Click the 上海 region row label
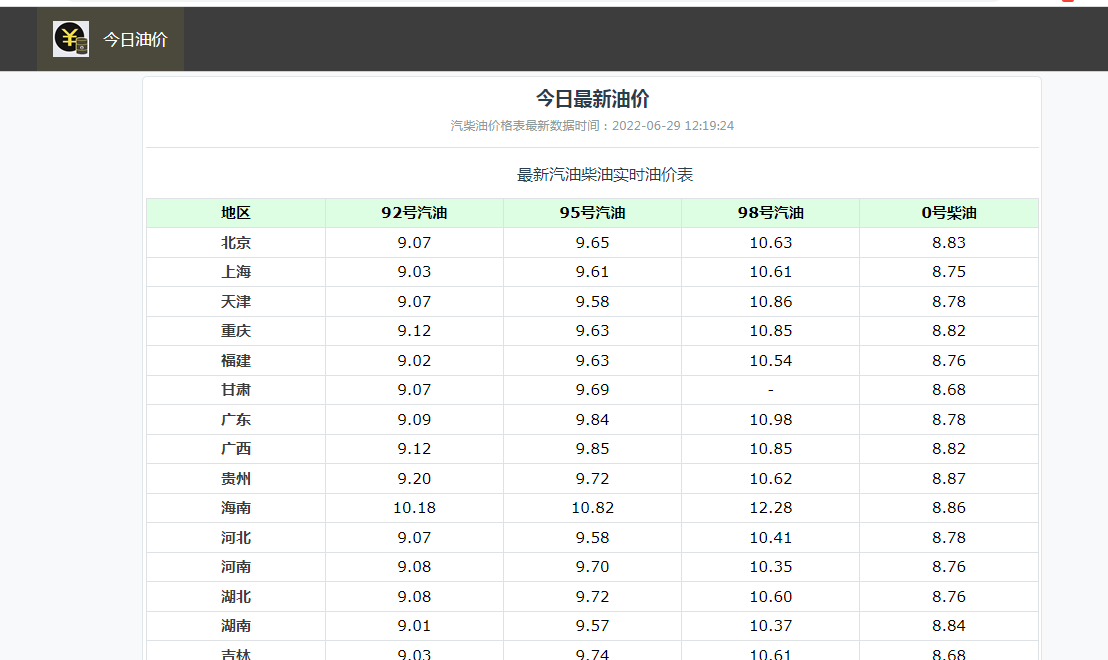Viewport: 1108px width, 660px height. 236,272
